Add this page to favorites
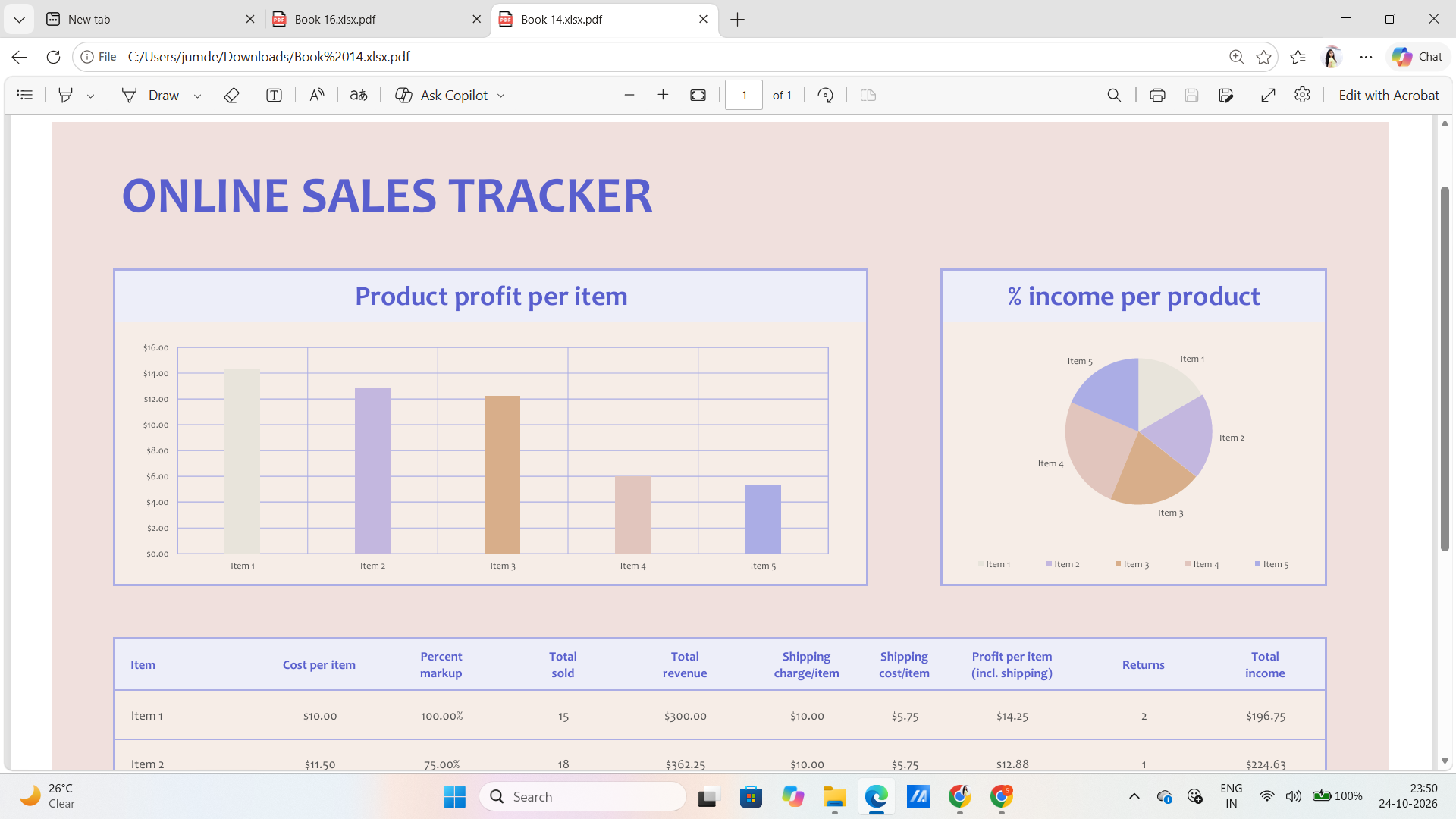1456x819 pixels. [1263, 57]
